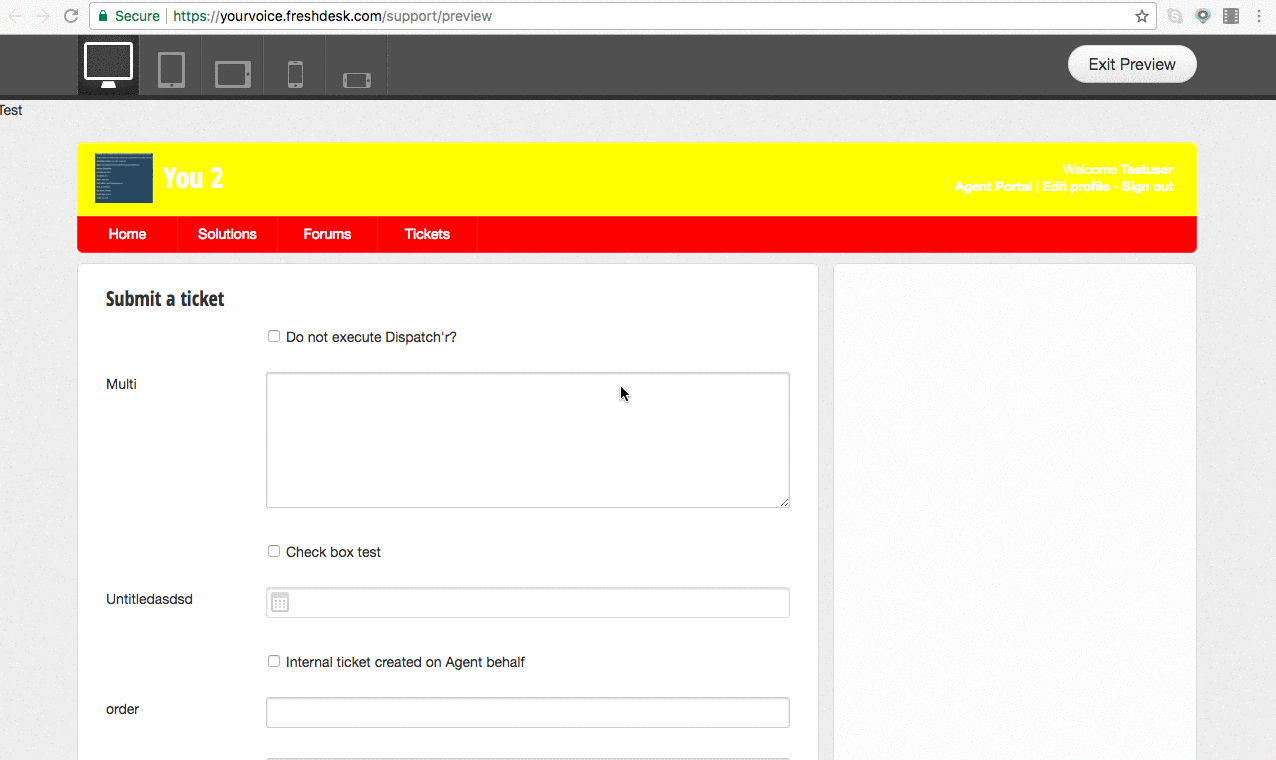Click the Skype extension icon
Screen dimensions: 1276x760
coord(1175,16)
